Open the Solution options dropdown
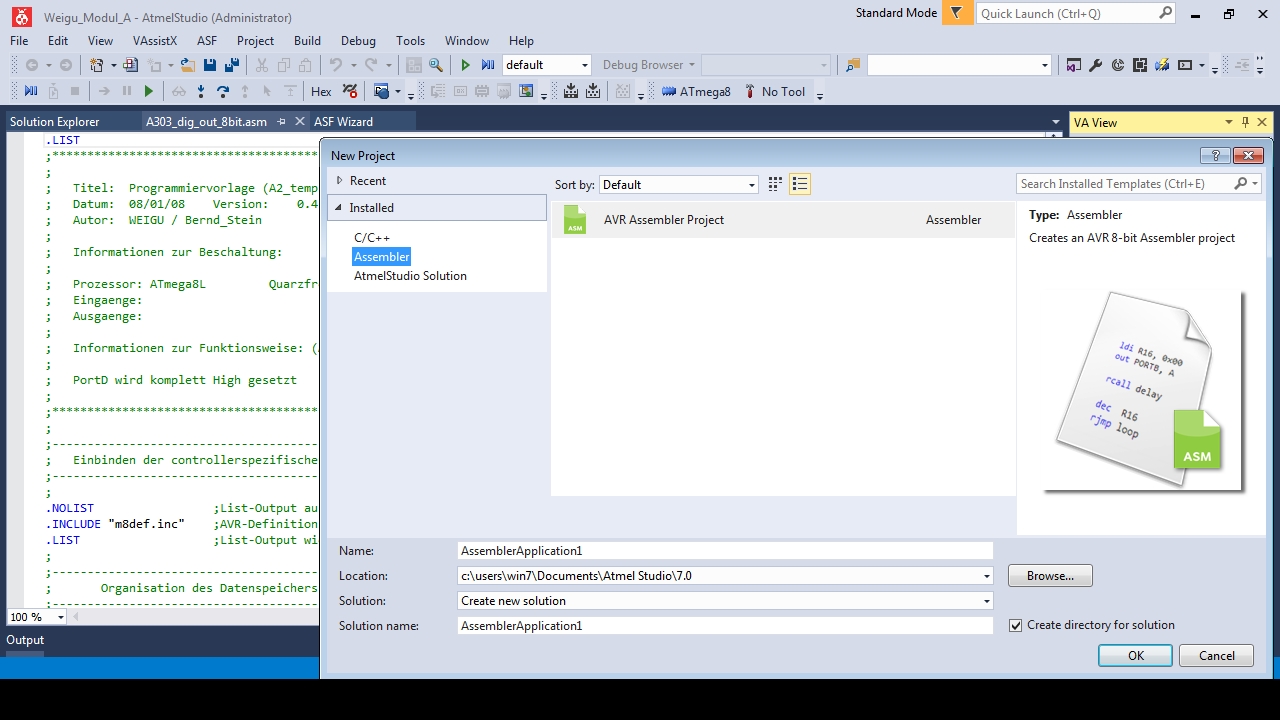Screen dimensions: 1280x720 [987, 601]
